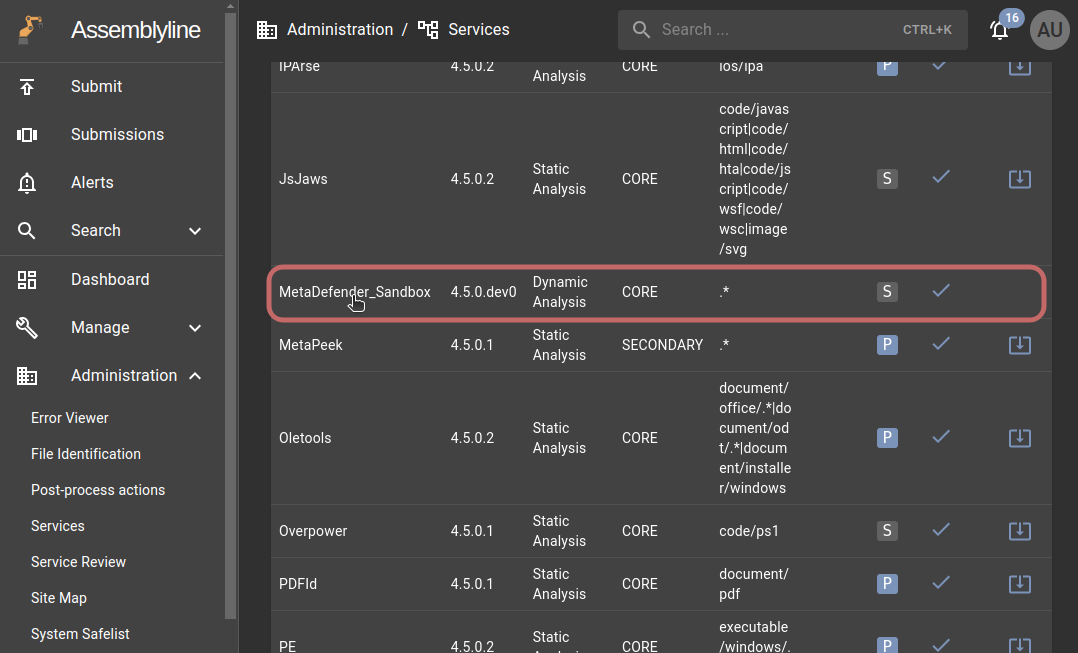Viewport: 1078px width, 653px height.
Task: Click the update icon for PDFId
Action: point(1020,584)
